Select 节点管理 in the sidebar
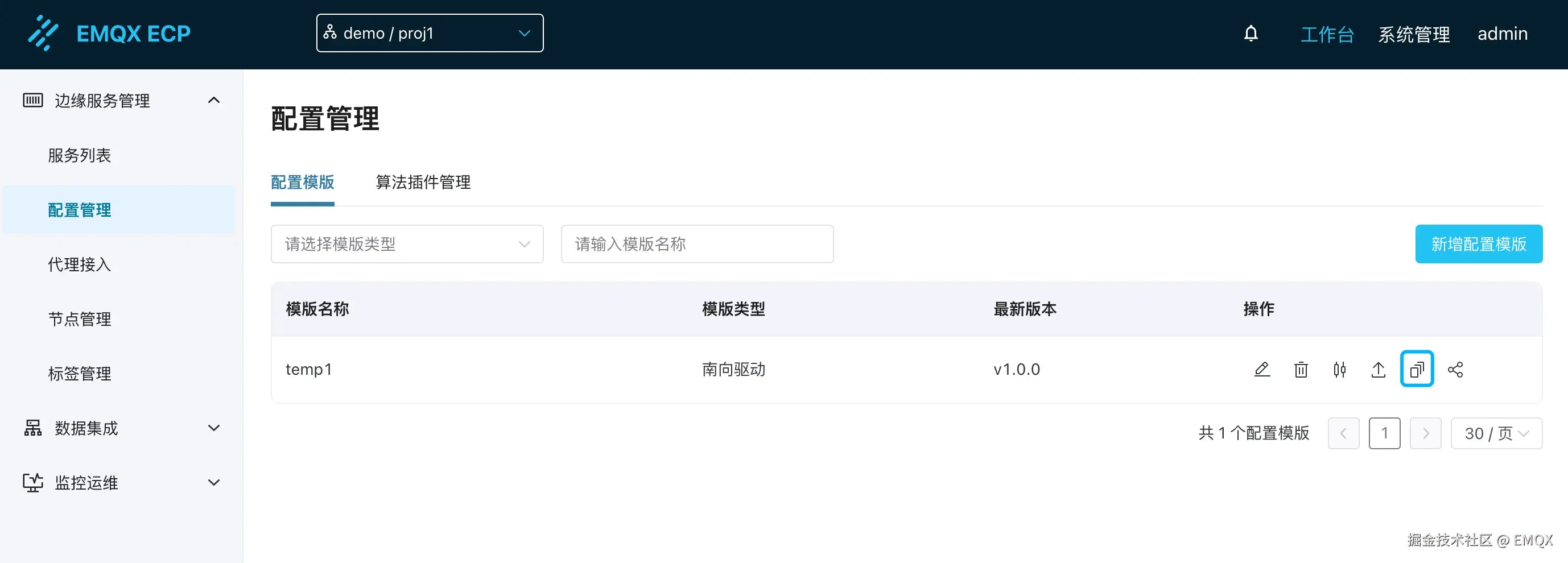 tap(79, 319)
